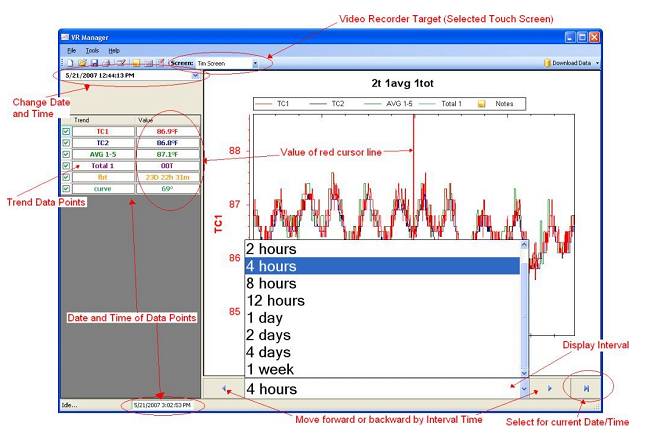655x439 pixels.
Task: Click the Open folder toolbar icon
Action: click(x=82, y=63)
